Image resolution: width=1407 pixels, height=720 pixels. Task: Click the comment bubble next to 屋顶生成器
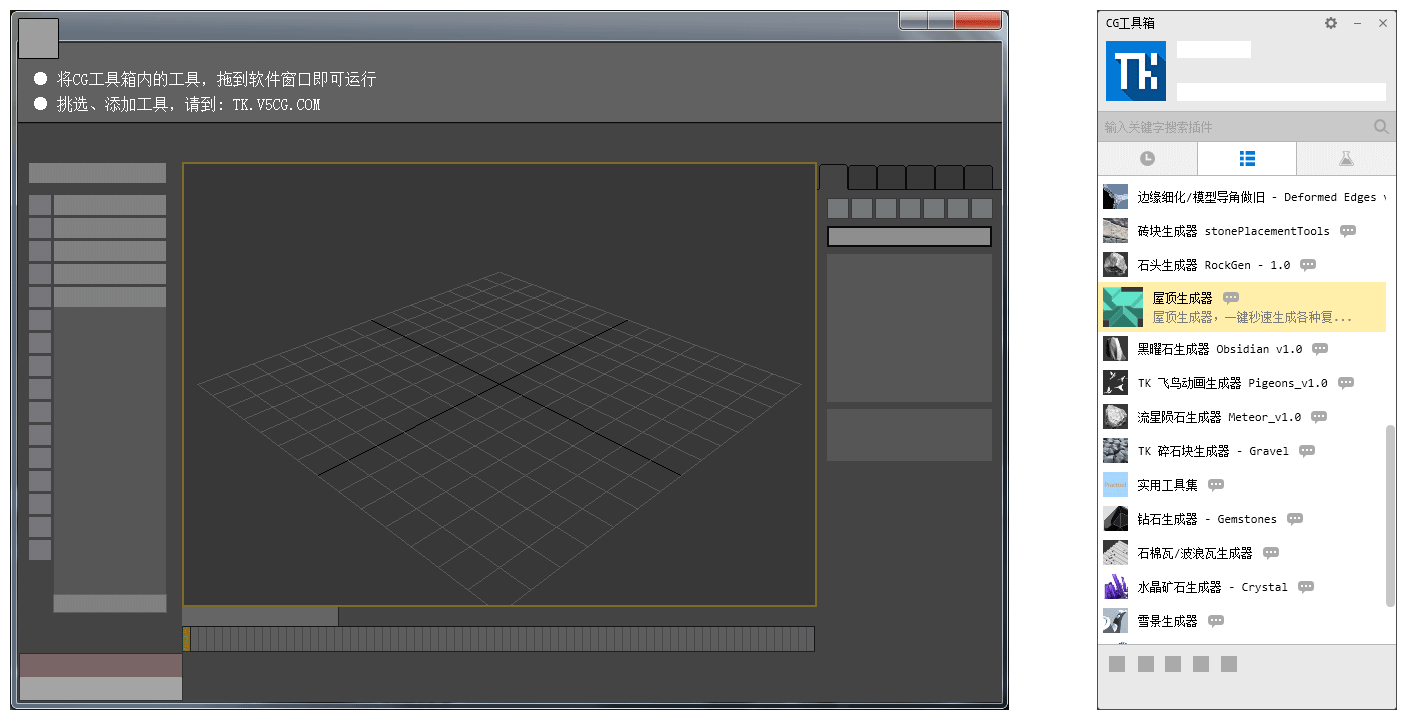point(1230,297)
